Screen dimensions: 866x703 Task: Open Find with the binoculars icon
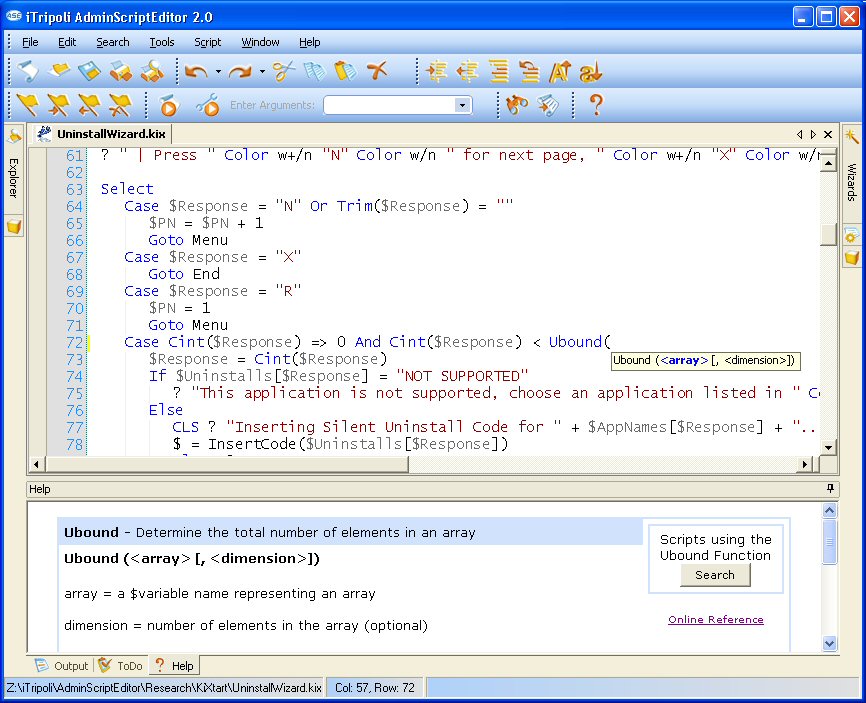(517, 104)
